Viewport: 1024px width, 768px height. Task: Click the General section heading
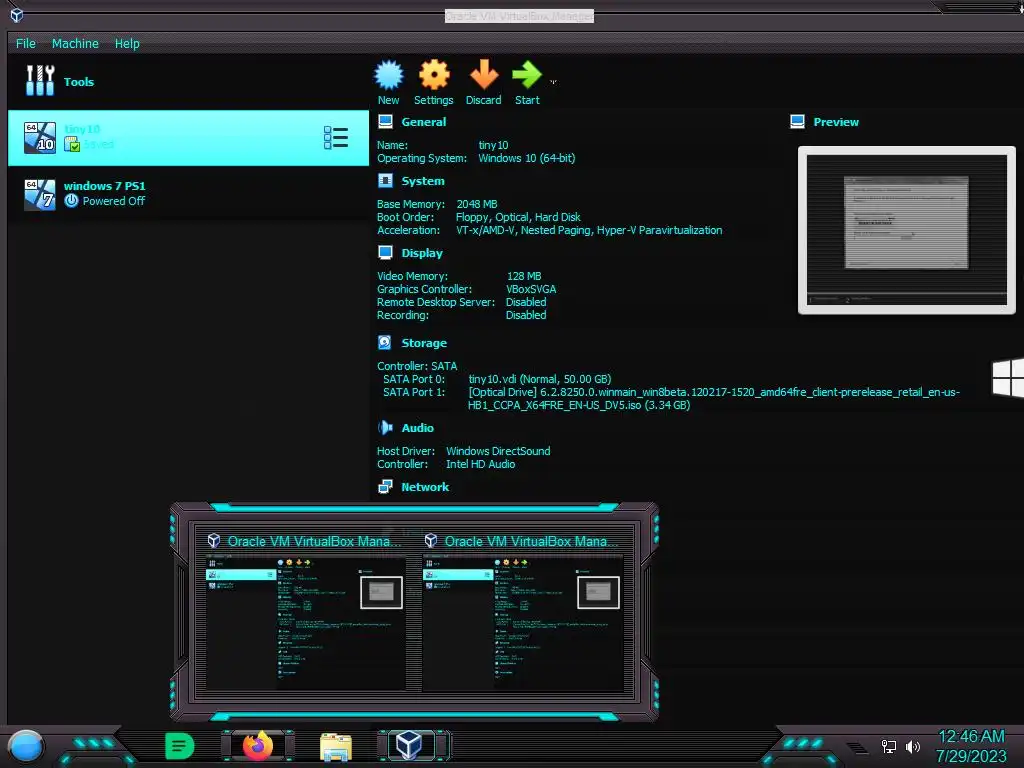coord(423,121)
